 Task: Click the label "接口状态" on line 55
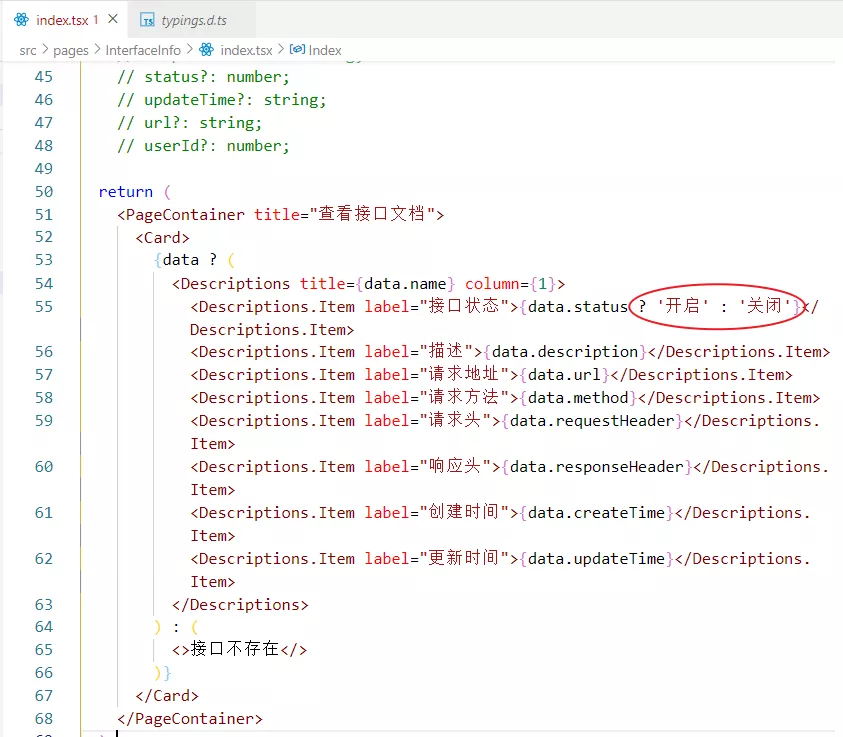coord(465,306)
